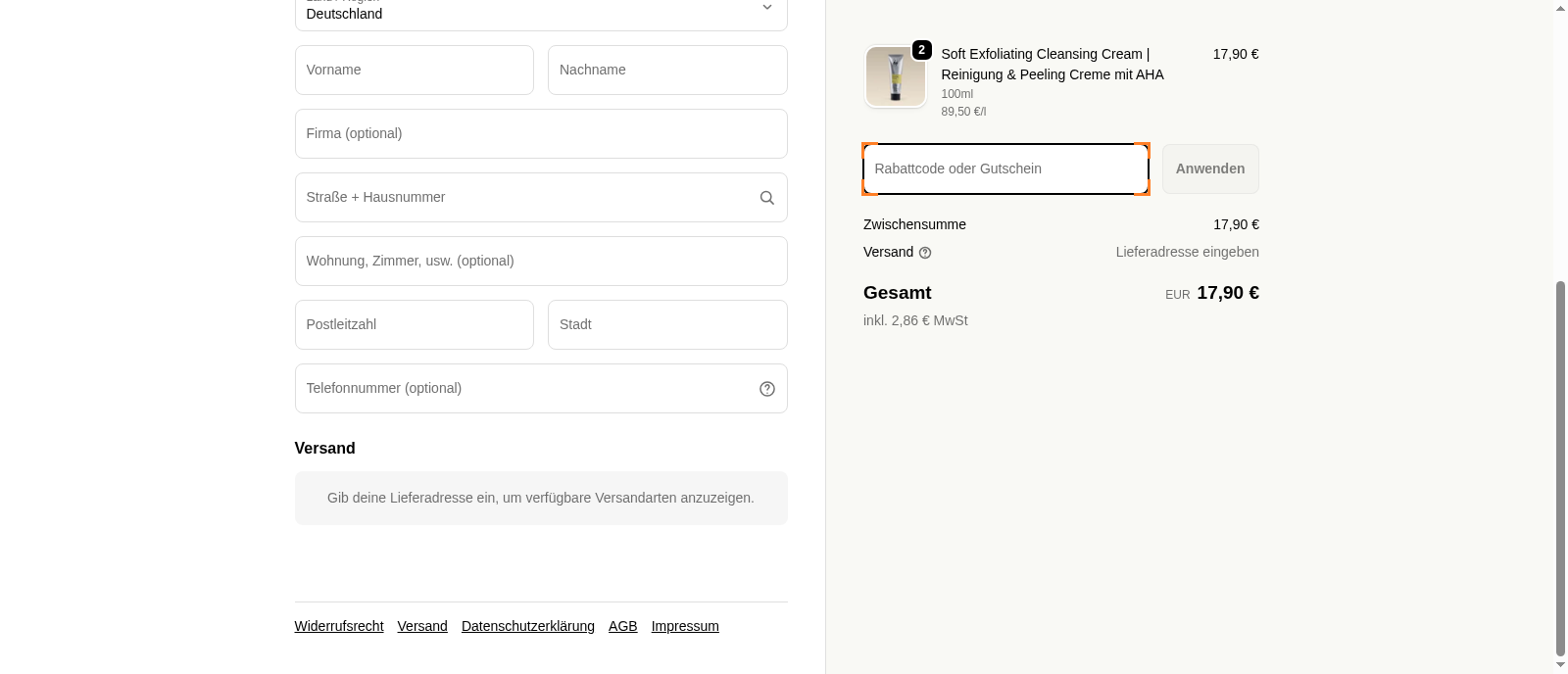Click the Telefonnummer (optional) field
Viewport: 1568px width, 674px height.
(x=524, y=389)
